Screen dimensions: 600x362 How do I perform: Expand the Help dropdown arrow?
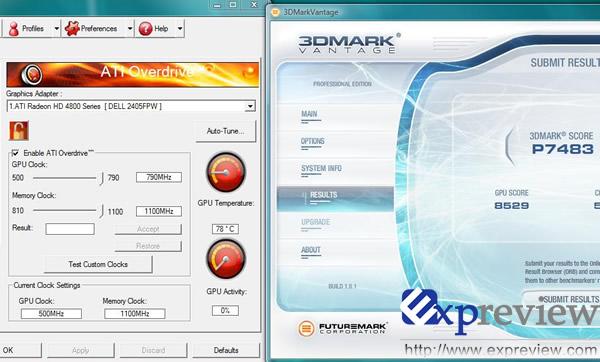point(180,29)
